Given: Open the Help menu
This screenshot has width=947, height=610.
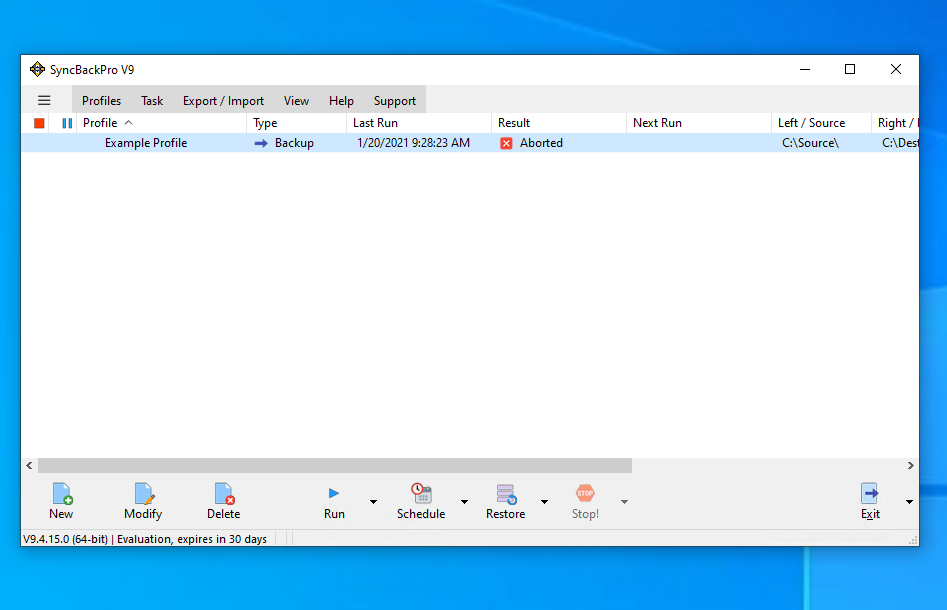Looking at the screenshot, I should click(x=341, y=101).
